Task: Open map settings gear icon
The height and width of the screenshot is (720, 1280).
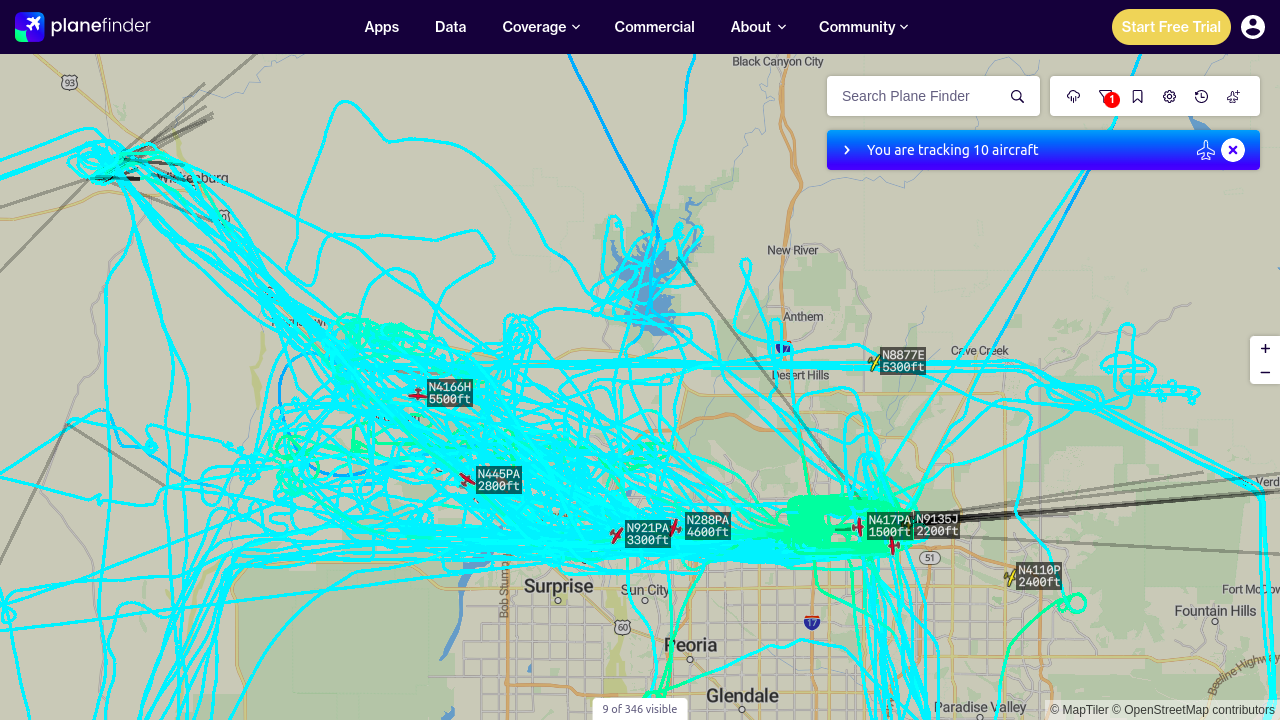Action: (x=1170, y=96)
